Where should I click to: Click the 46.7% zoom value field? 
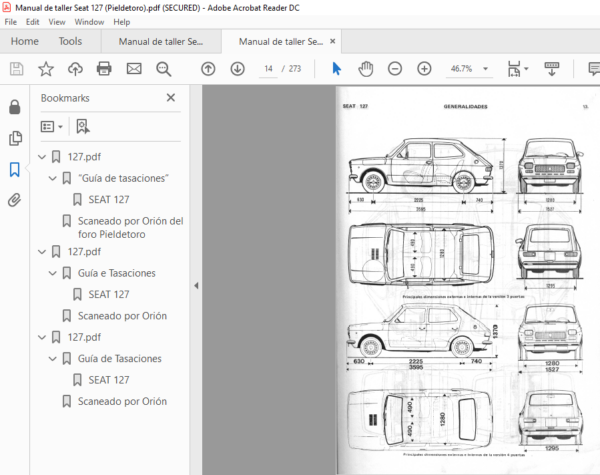coord(461,69)
